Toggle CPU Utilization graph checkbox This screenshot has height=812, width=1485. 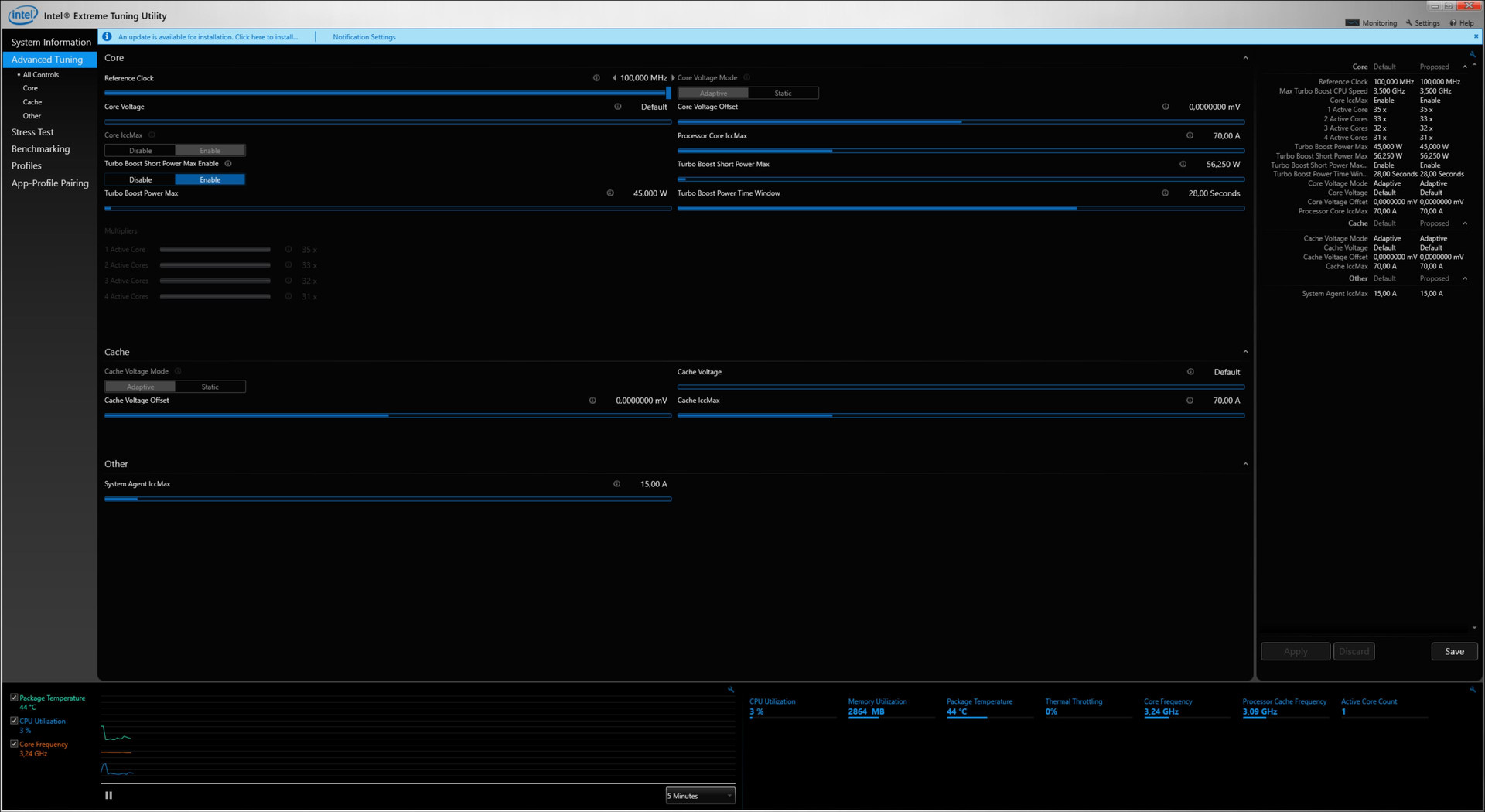point(14,721)
